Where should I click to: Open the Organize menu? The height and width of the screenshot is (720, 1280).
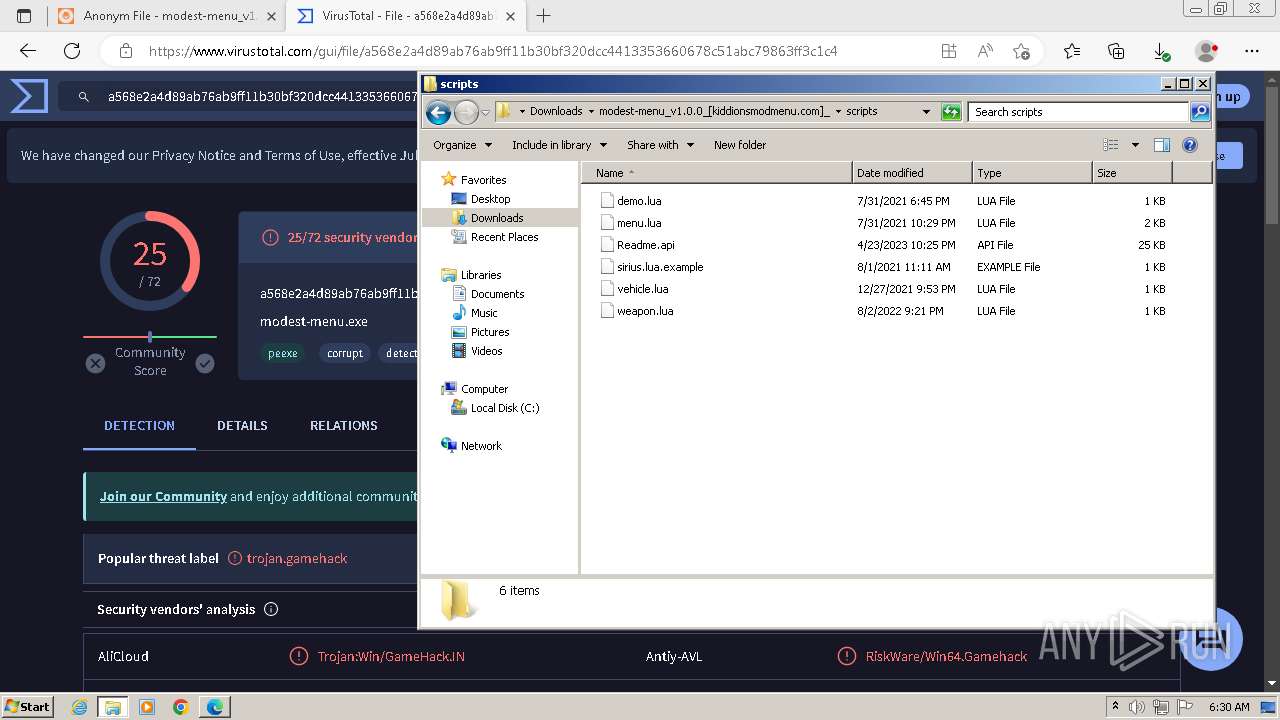click(462, 145)
